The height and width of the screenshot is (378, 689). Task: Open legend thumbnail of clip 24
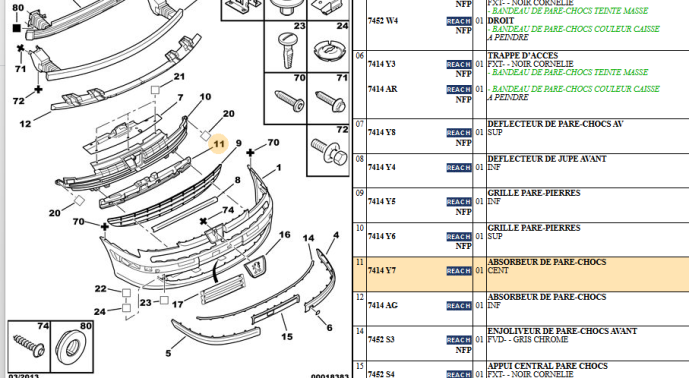[x=328, y=47]
